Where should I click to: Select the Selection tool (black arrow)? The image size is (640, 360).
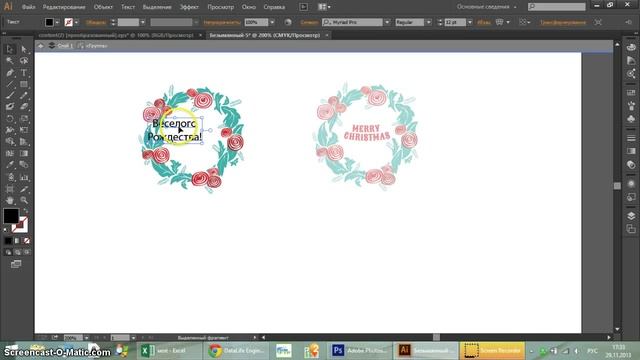[10, 49]
